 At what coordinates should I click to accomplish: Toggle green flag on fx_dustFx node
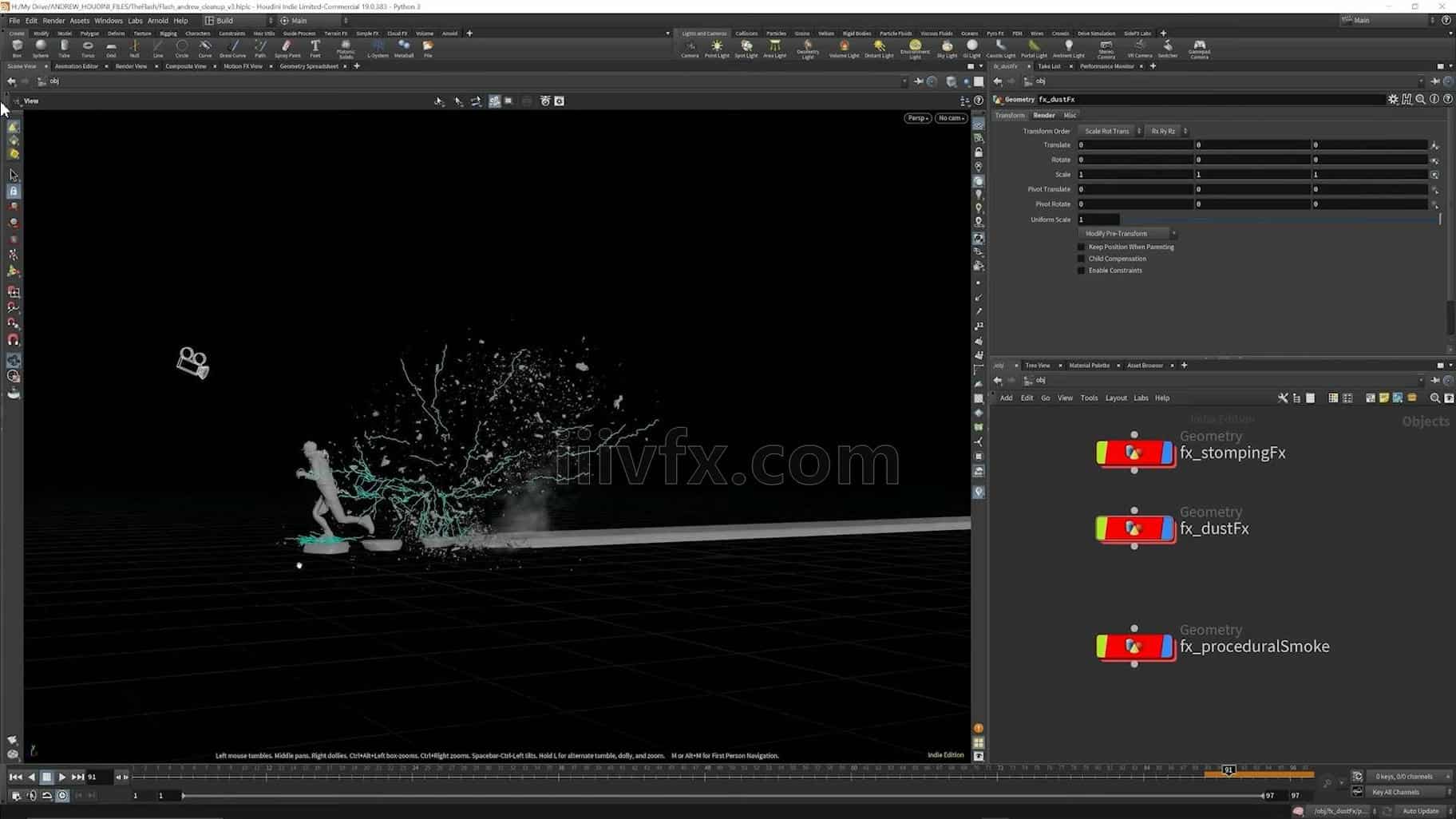pos(1102,528)
